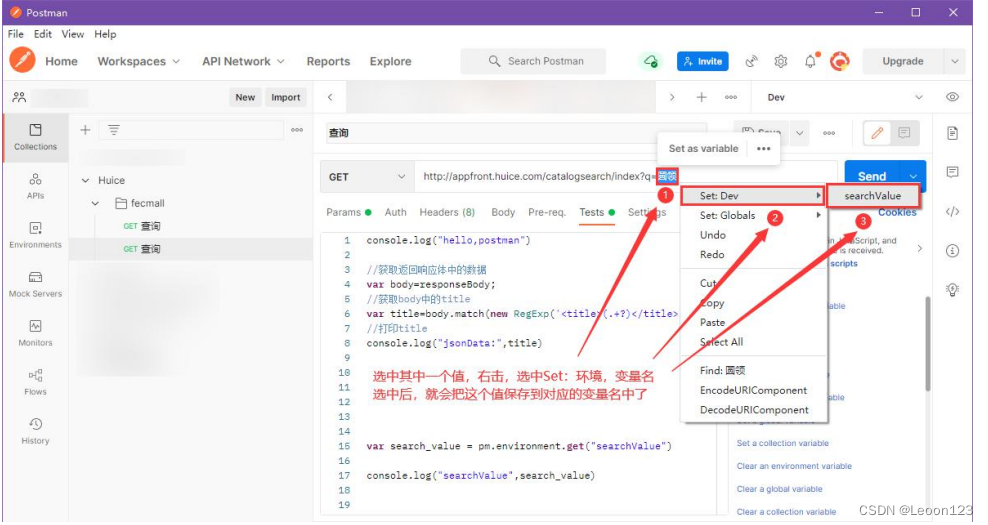Choose DecodeURIComponent in context menu

[754, 410]
